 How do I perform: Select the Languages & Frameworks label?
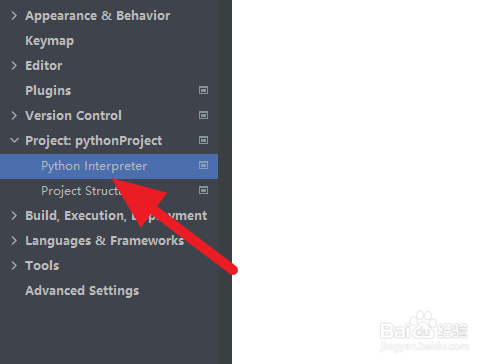pos(105,241)
